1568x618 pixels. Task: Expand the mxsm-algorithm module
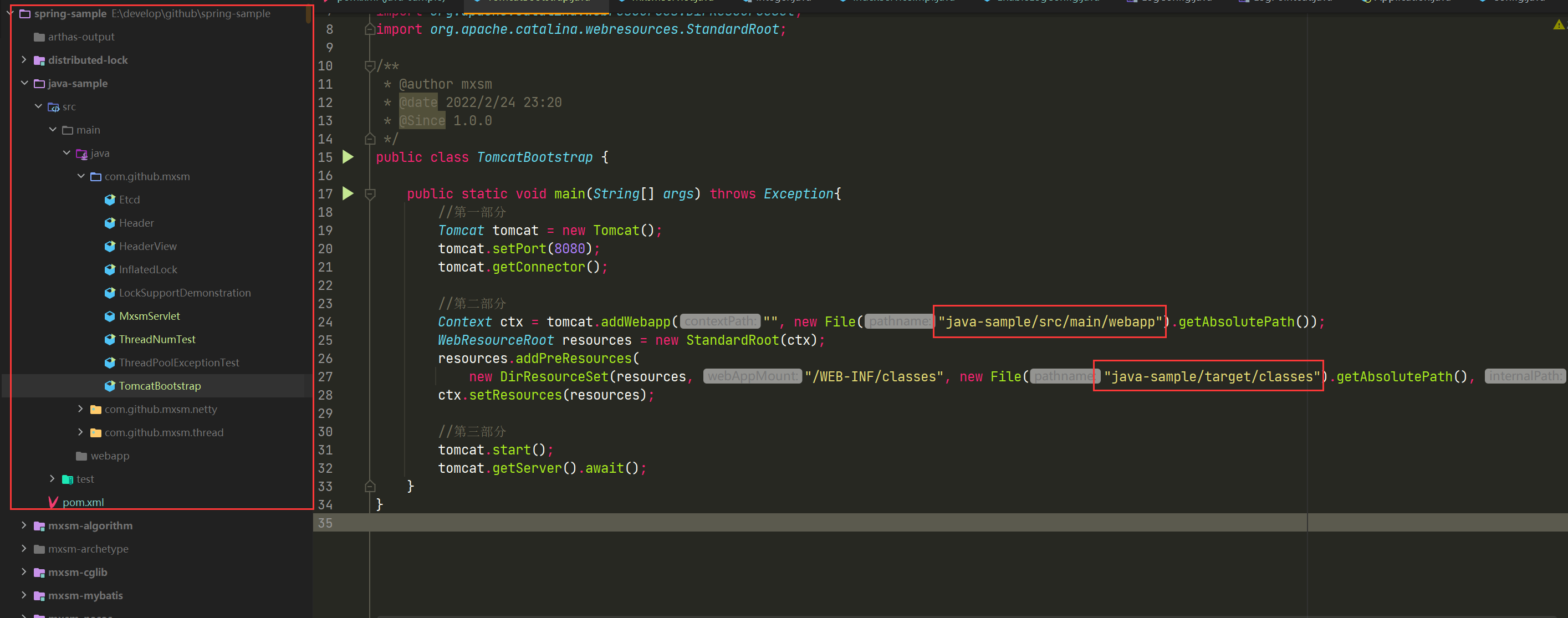[24, 525]
